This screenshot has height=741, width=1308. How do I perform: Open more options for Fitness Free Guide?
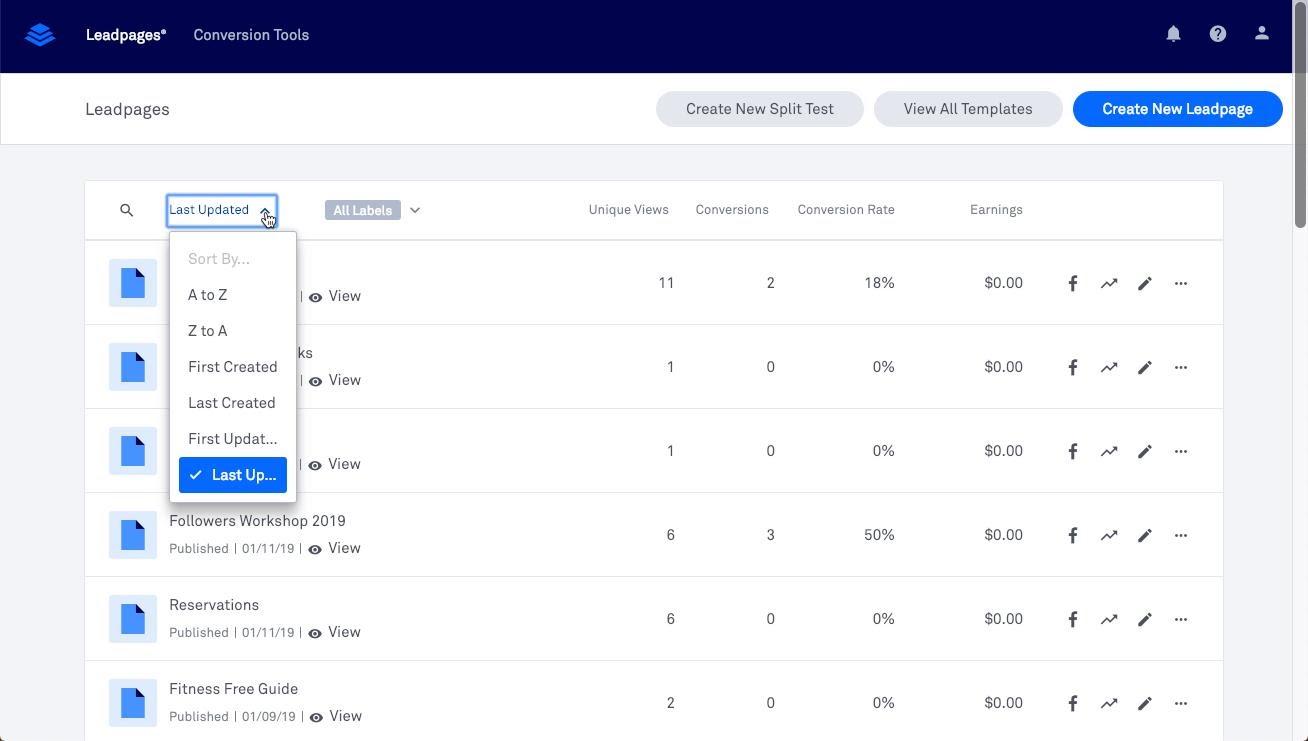click(x=1180, y=703)
